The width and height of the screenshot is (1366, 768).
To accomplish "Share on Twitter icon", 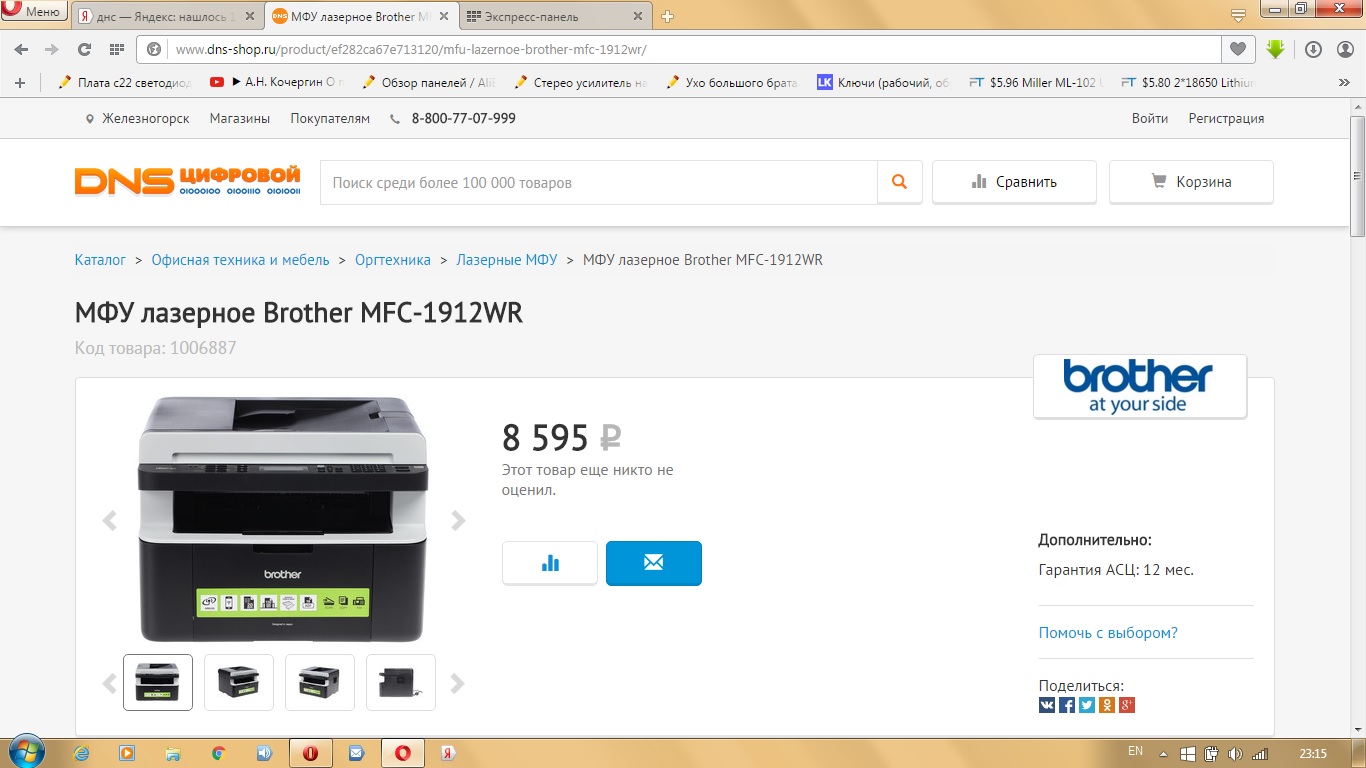I will pyautogui.click(x=1087, y=705).
